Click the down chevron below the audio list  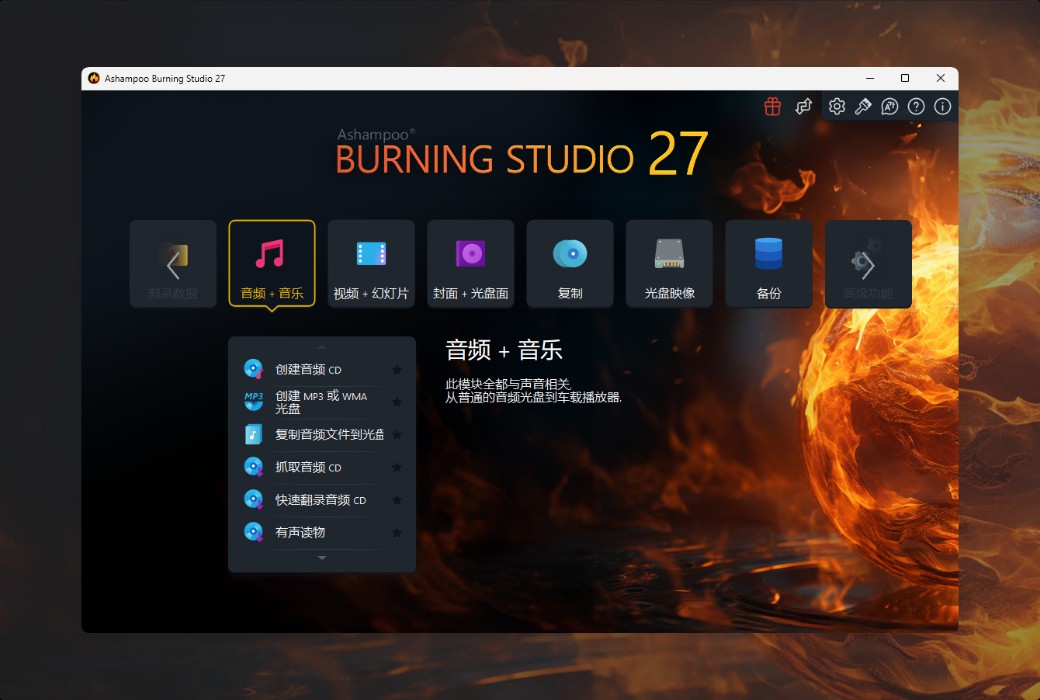(x=321, y=558)
